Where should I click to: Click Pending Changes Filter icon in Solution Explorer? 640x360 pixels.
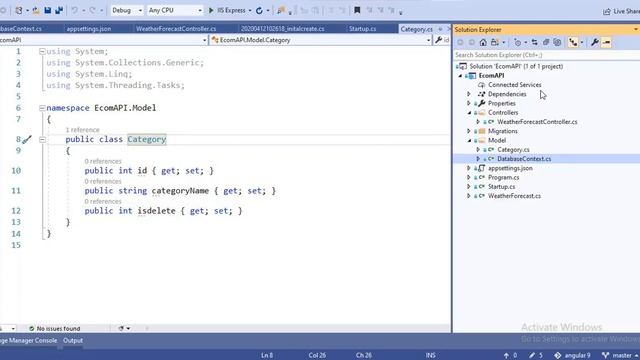tap(518, 42)
